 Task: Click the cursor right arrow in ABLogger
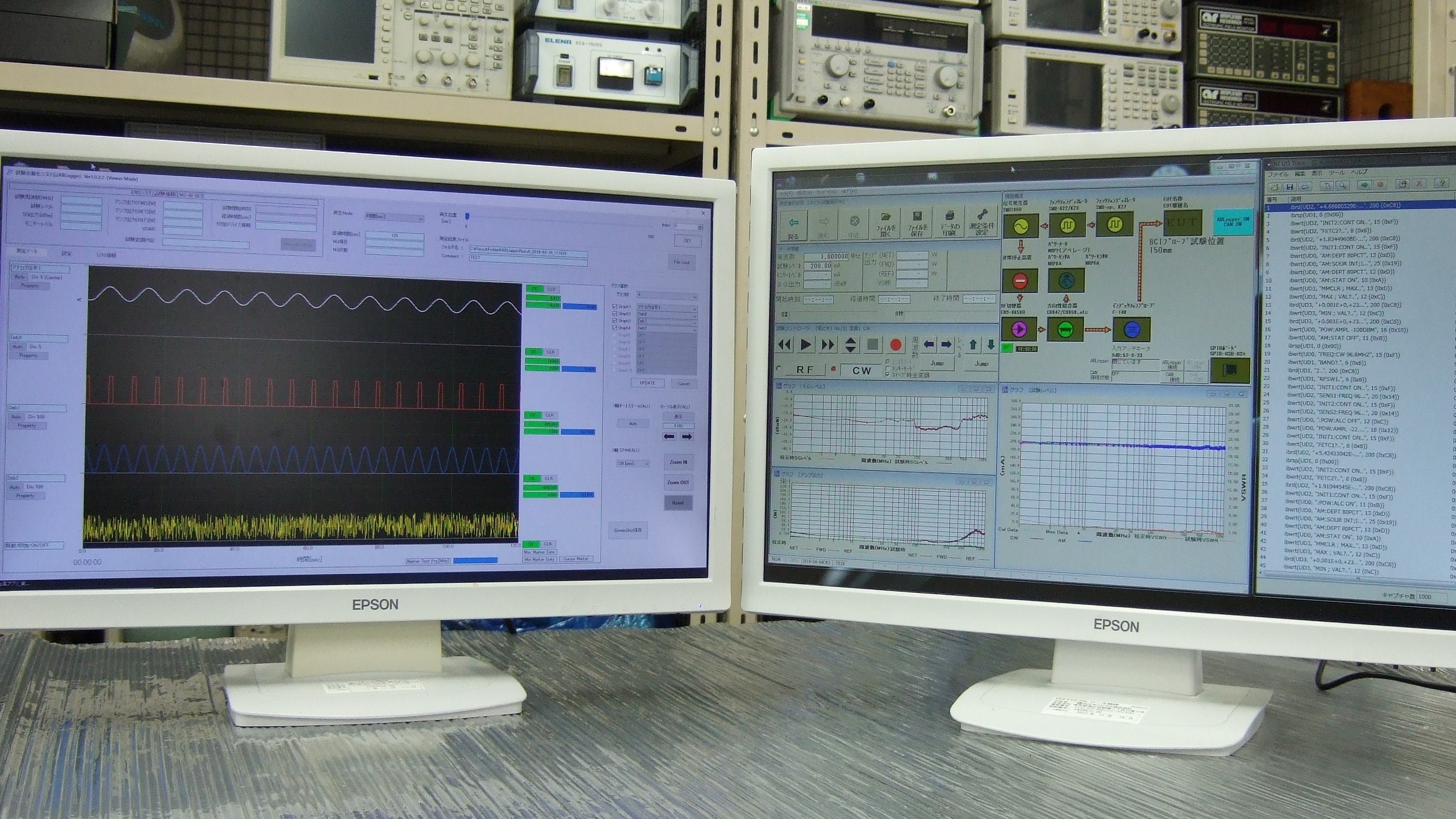(686, 436)
